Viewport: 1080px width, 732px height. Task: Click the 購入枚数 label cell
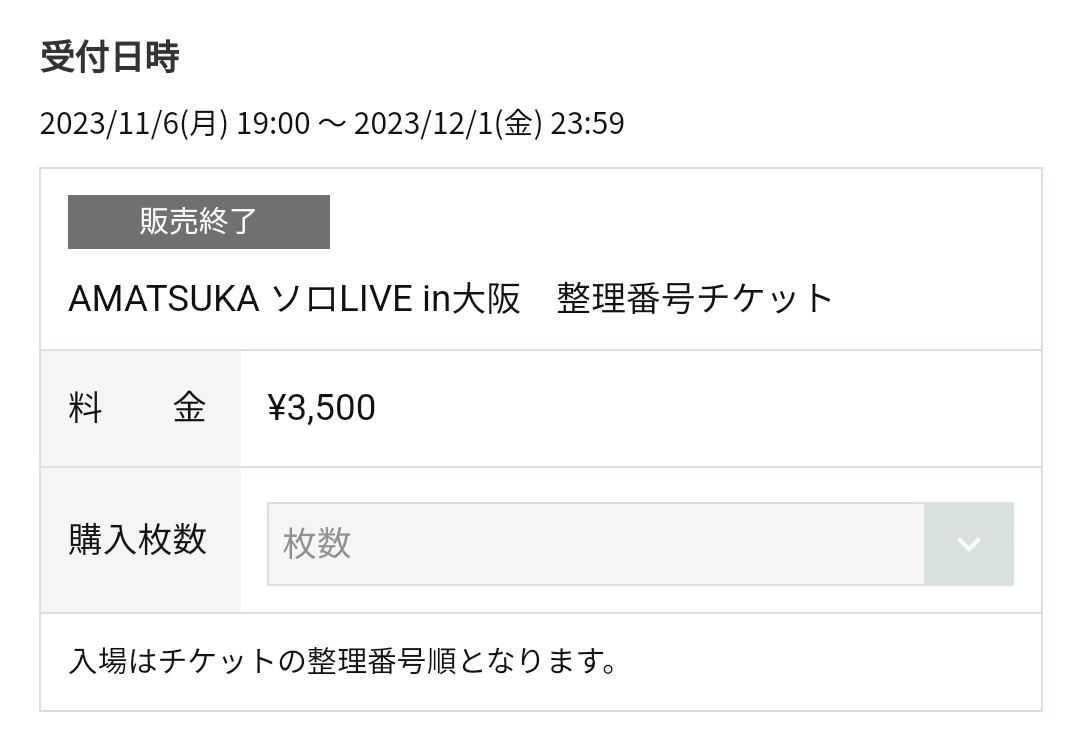[138, 540]
